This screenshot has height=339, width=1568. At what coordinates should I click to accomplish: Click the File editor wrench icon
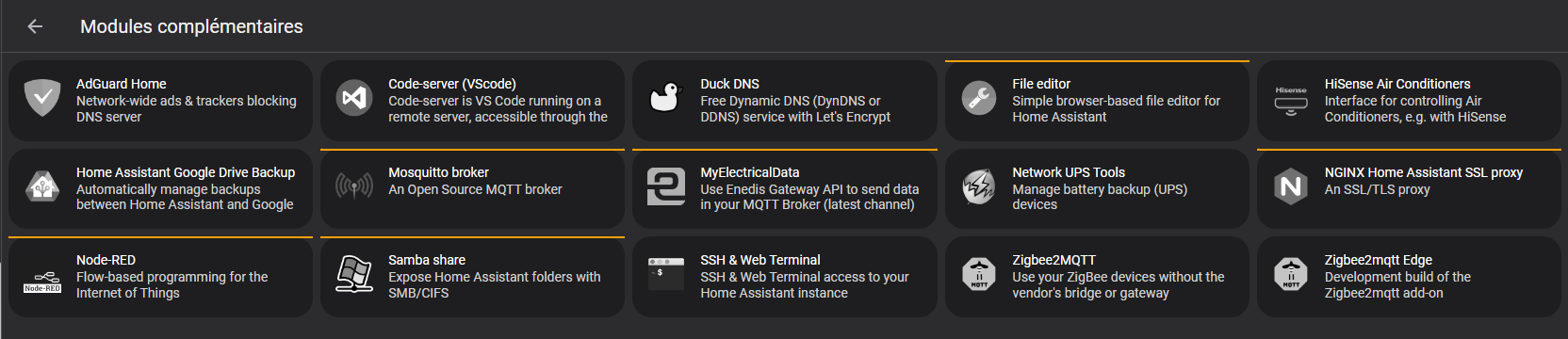[x=978, y=98]
